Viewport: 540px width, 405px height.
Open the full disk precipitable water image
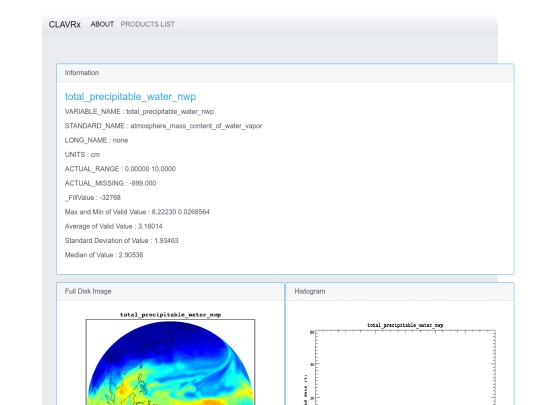[170, 358]
